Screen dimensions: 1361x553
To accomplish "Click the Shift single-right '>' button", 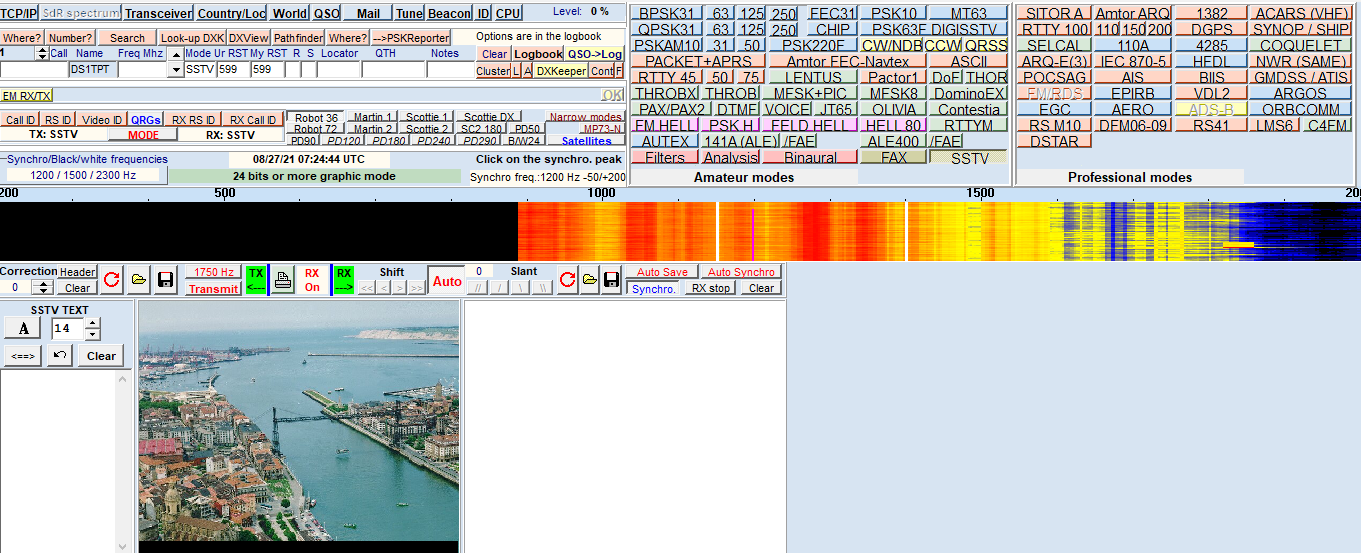I will 398,288.
